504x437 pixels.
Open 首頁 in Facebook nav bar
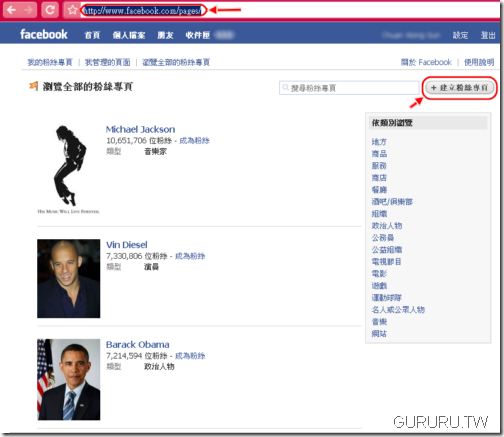pyautogui.click(x=92, y=35)
